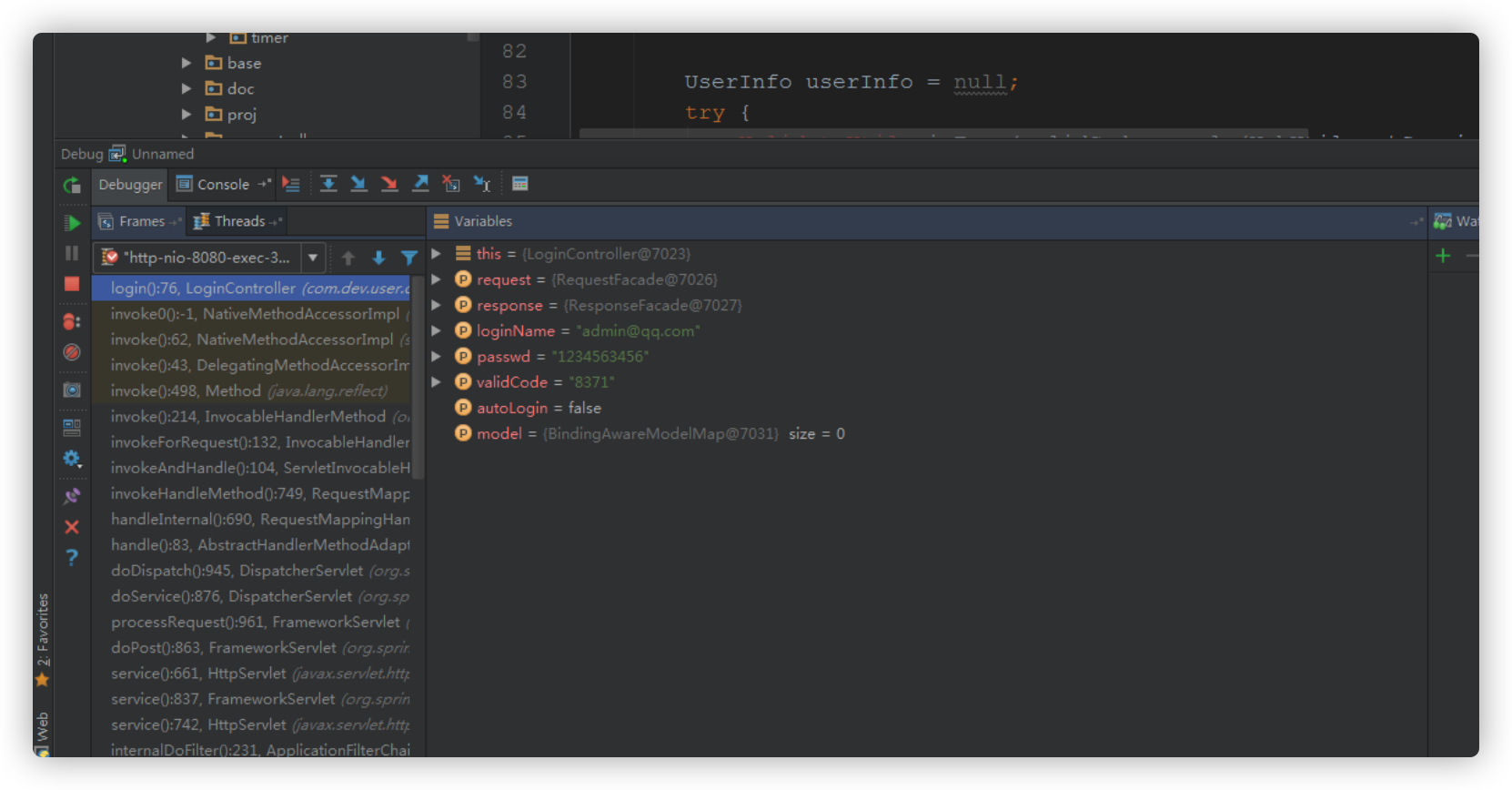
Task: Expand the loginName variable node
Action: (437, 330)
